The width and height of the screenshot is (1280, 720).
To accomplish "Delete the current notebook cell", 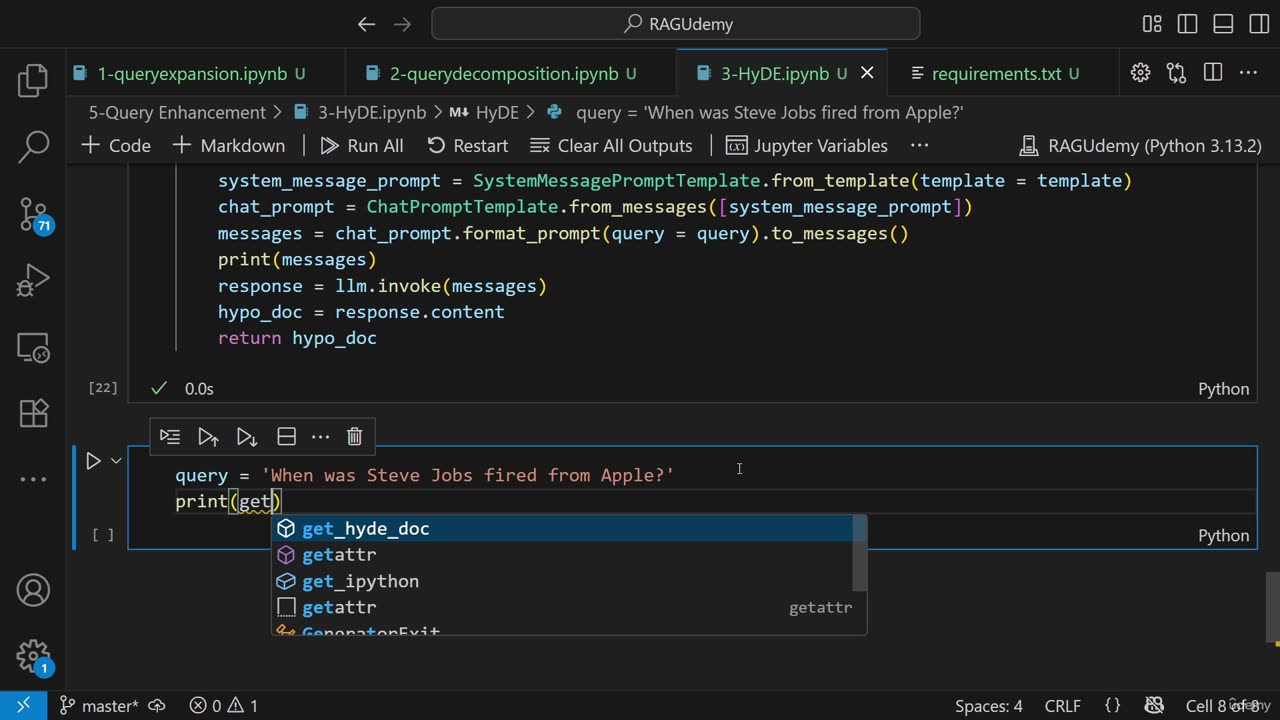I will click(x=354, y=437).
